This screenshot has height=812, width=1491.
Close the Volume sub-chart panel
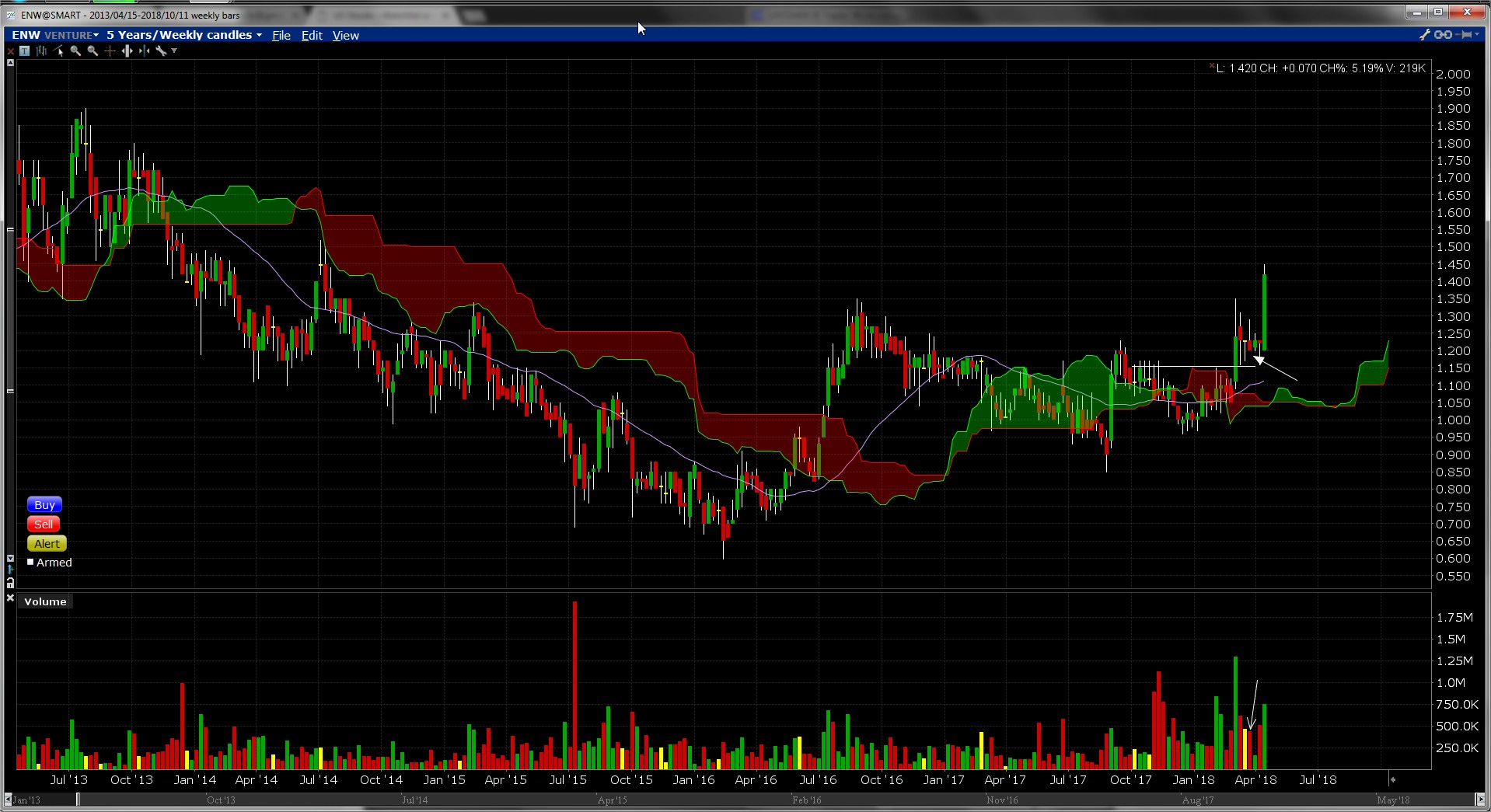point(10,598)
